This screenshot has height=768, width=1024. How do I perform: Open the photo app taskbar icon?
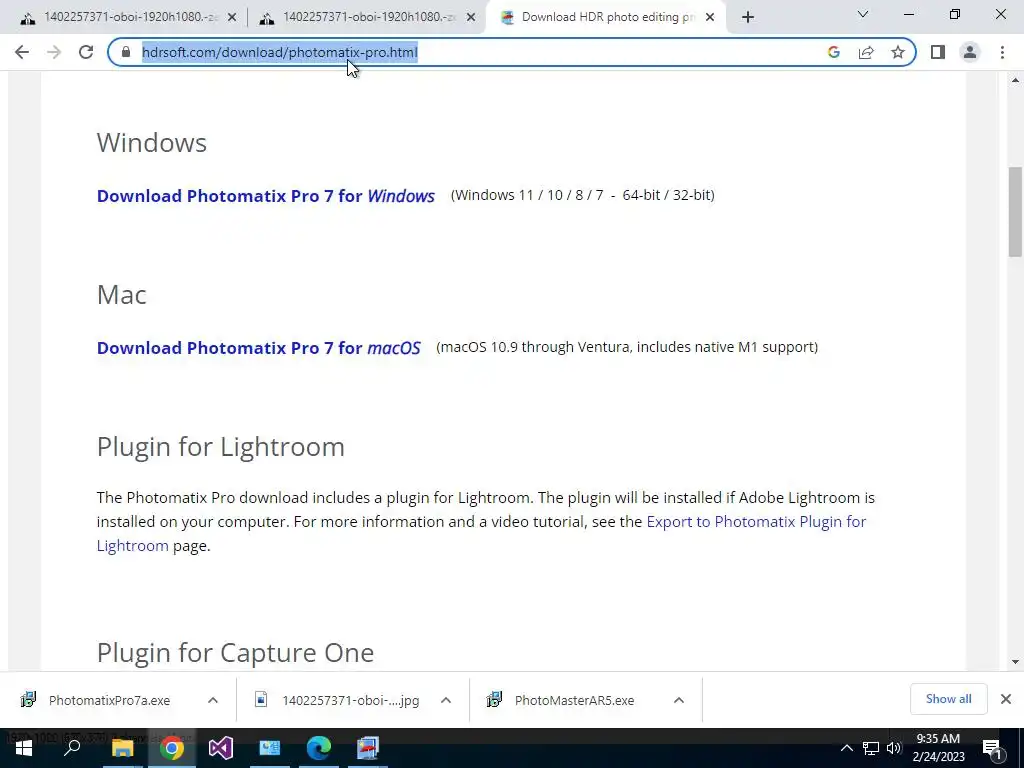tap(368, 748)
